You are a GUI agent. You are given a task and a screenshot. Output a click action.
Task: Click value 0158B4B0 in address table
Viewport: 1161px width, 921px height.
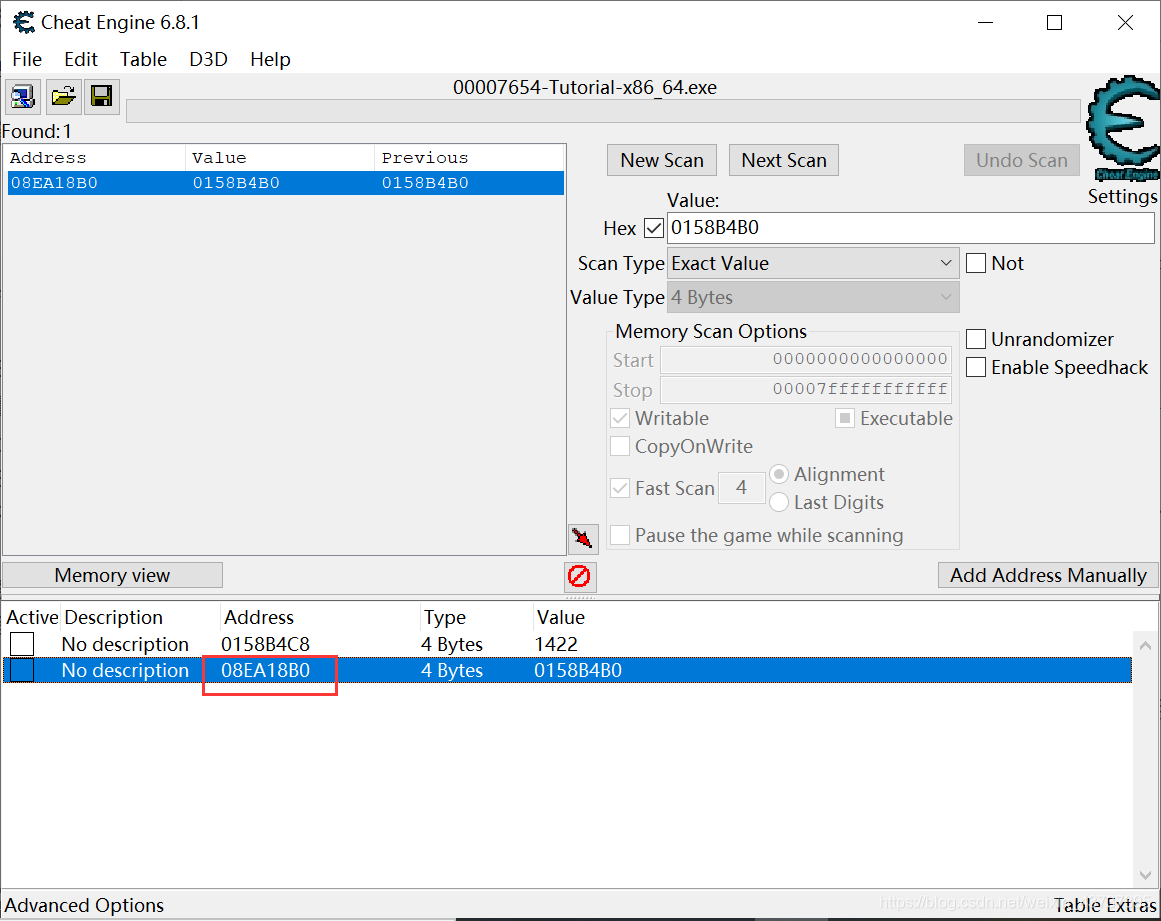click(x=578, y=670)
